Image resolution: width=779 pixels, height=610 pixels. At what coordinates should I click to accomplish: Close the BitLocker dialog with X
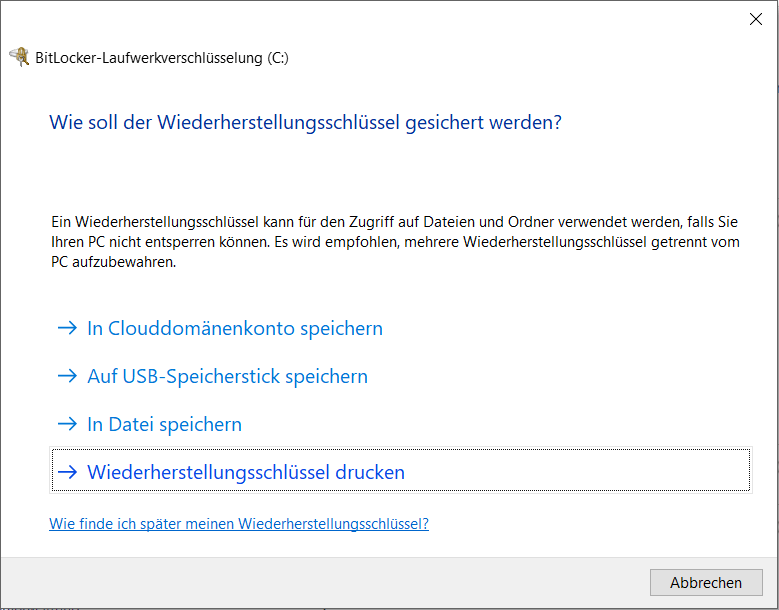(756, 18)
